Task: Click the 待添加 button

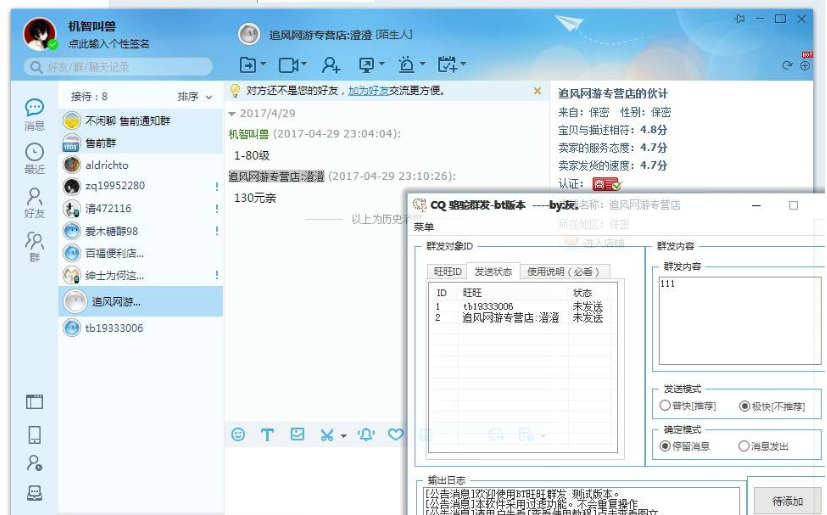Action: tap(787, 500)
